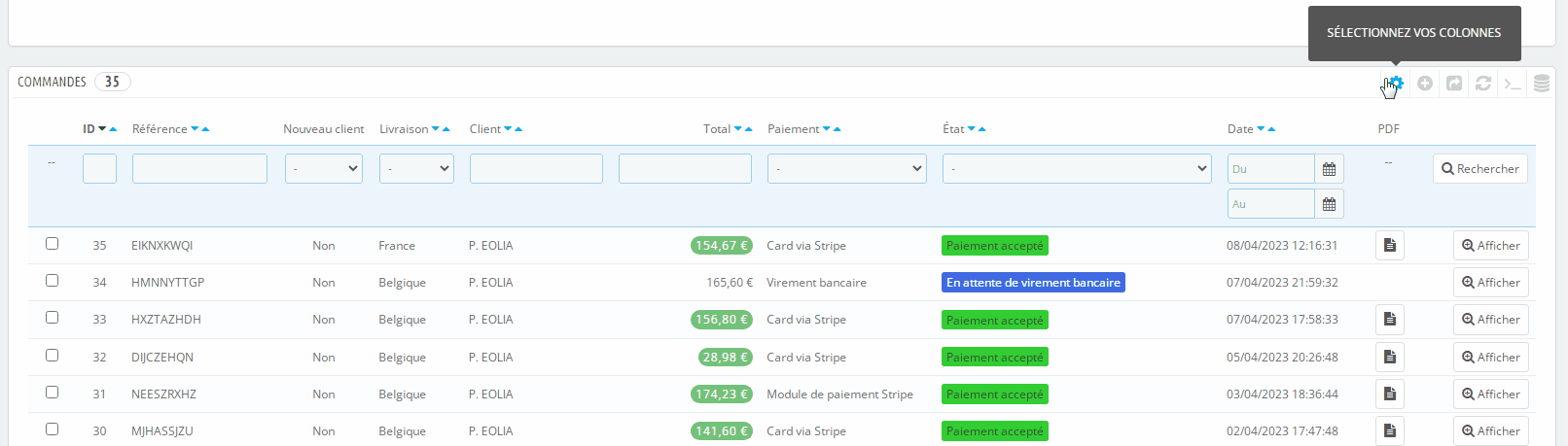Open PDF invoice for order HXZTAZHDH
The image size is (1568, 446).
[x=1390, y=320]
